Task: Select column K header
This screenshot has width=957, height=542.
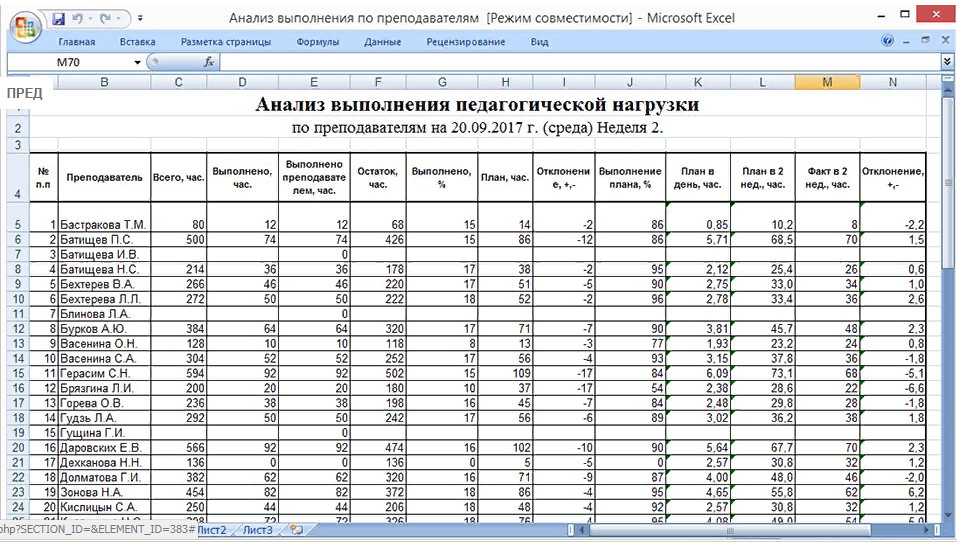Action: (697, 83)
